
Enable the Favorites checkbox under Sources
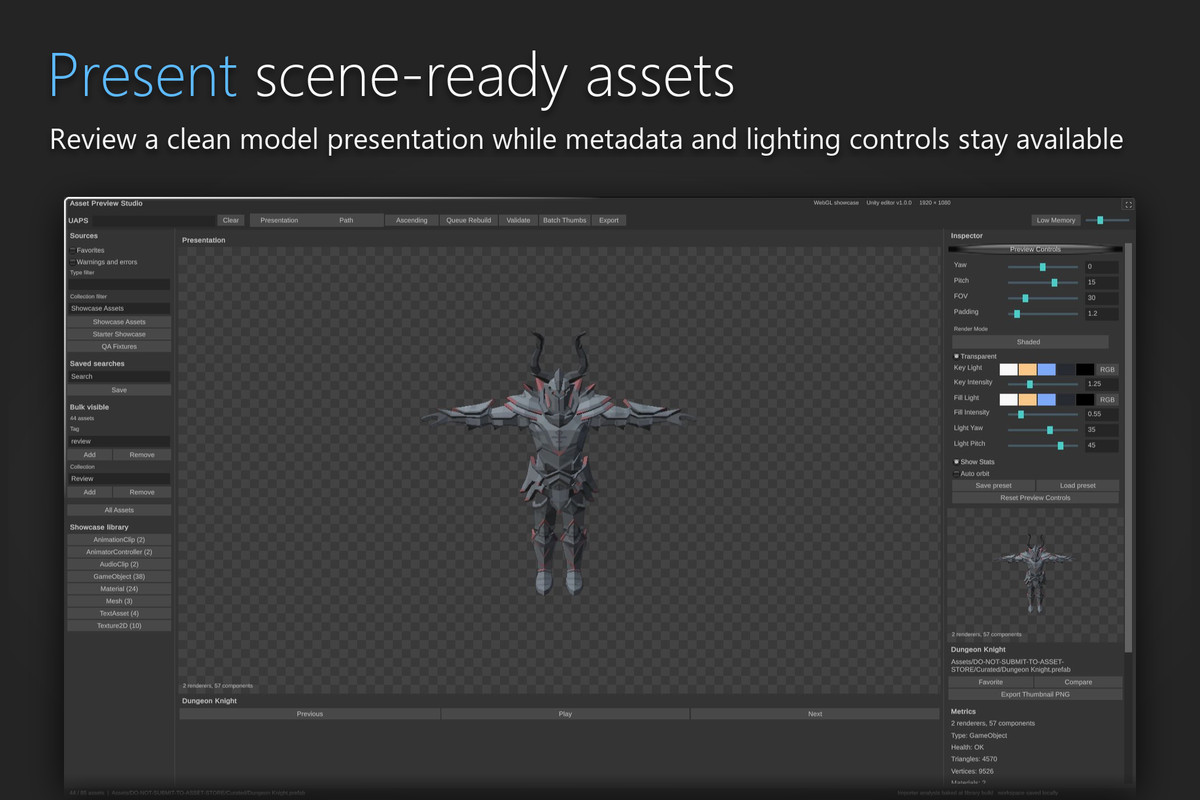tap(73, 250)
